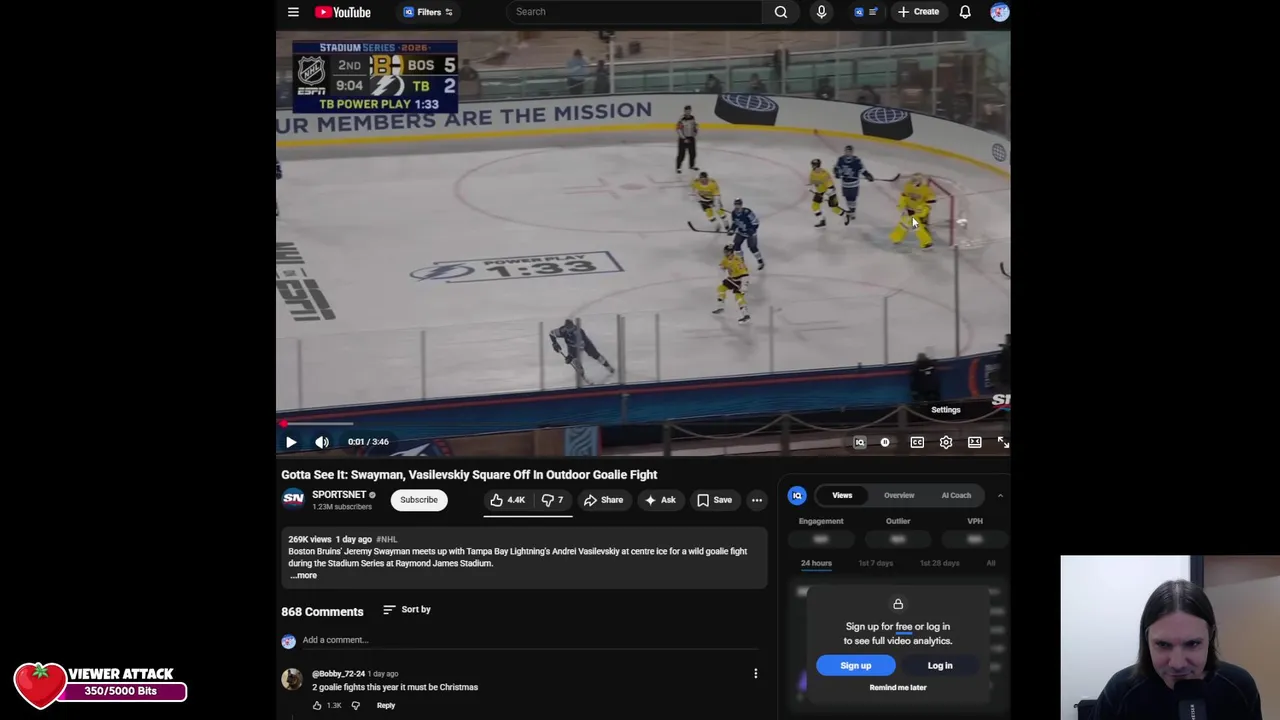
Task: Click the 868 Comments heading
Action: pos(322,612)
